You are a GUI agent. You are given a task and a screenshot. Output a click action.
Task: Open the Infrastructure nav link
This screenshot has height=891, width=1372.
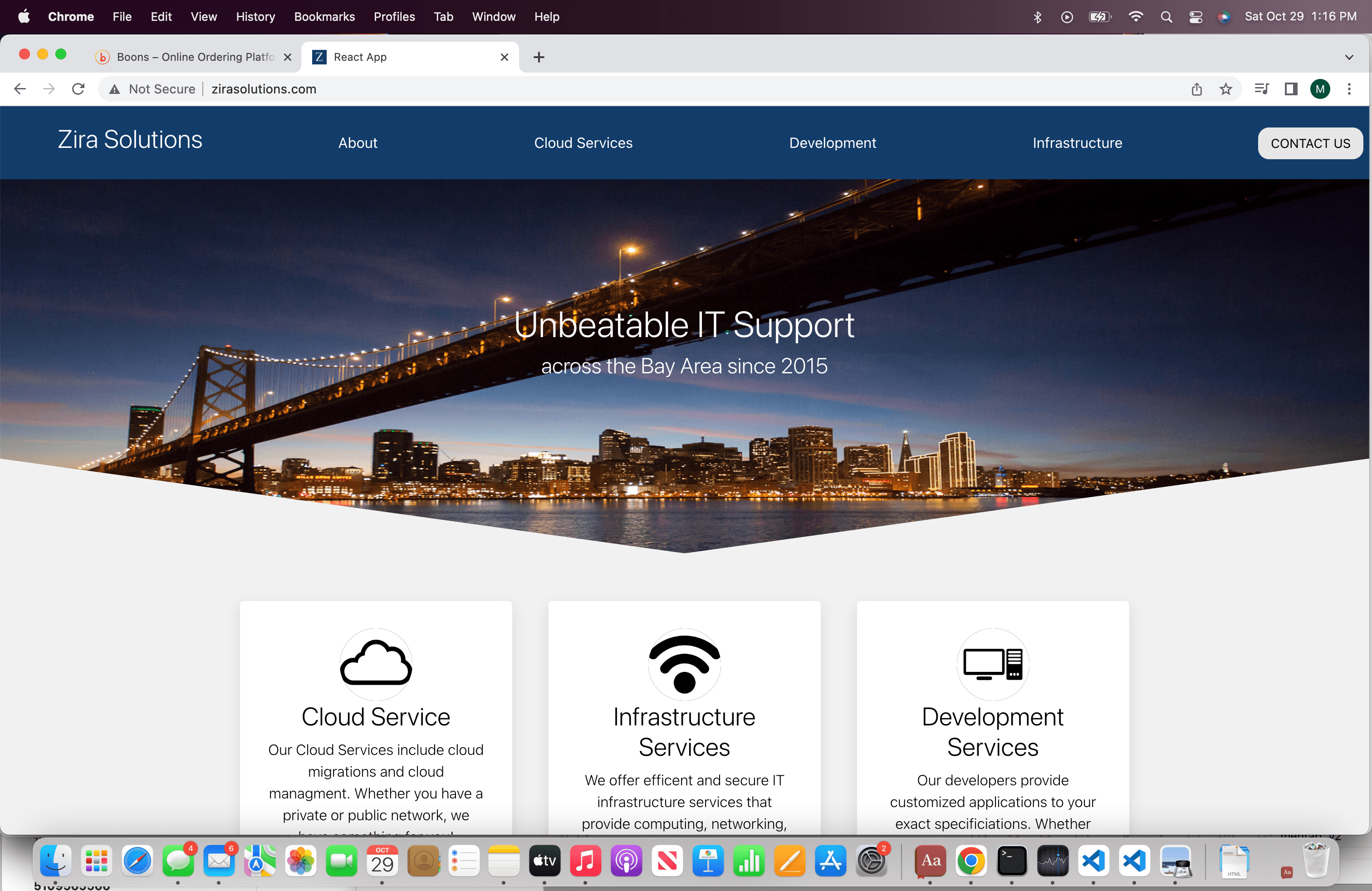coord(1077,143)
